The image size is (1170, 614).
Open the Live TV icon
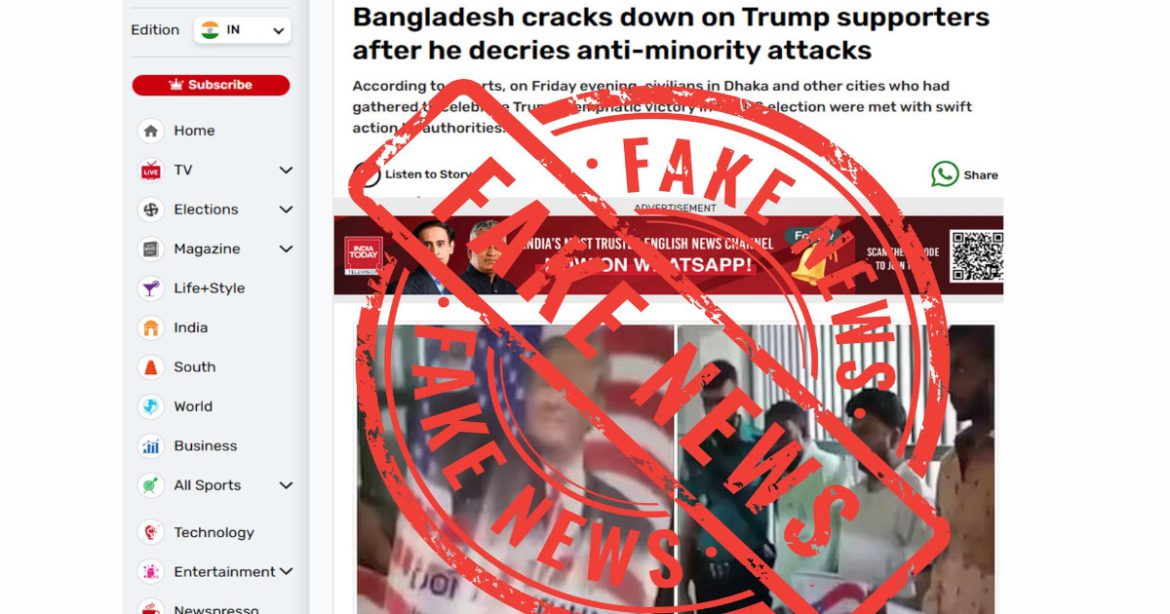[151, 170]
